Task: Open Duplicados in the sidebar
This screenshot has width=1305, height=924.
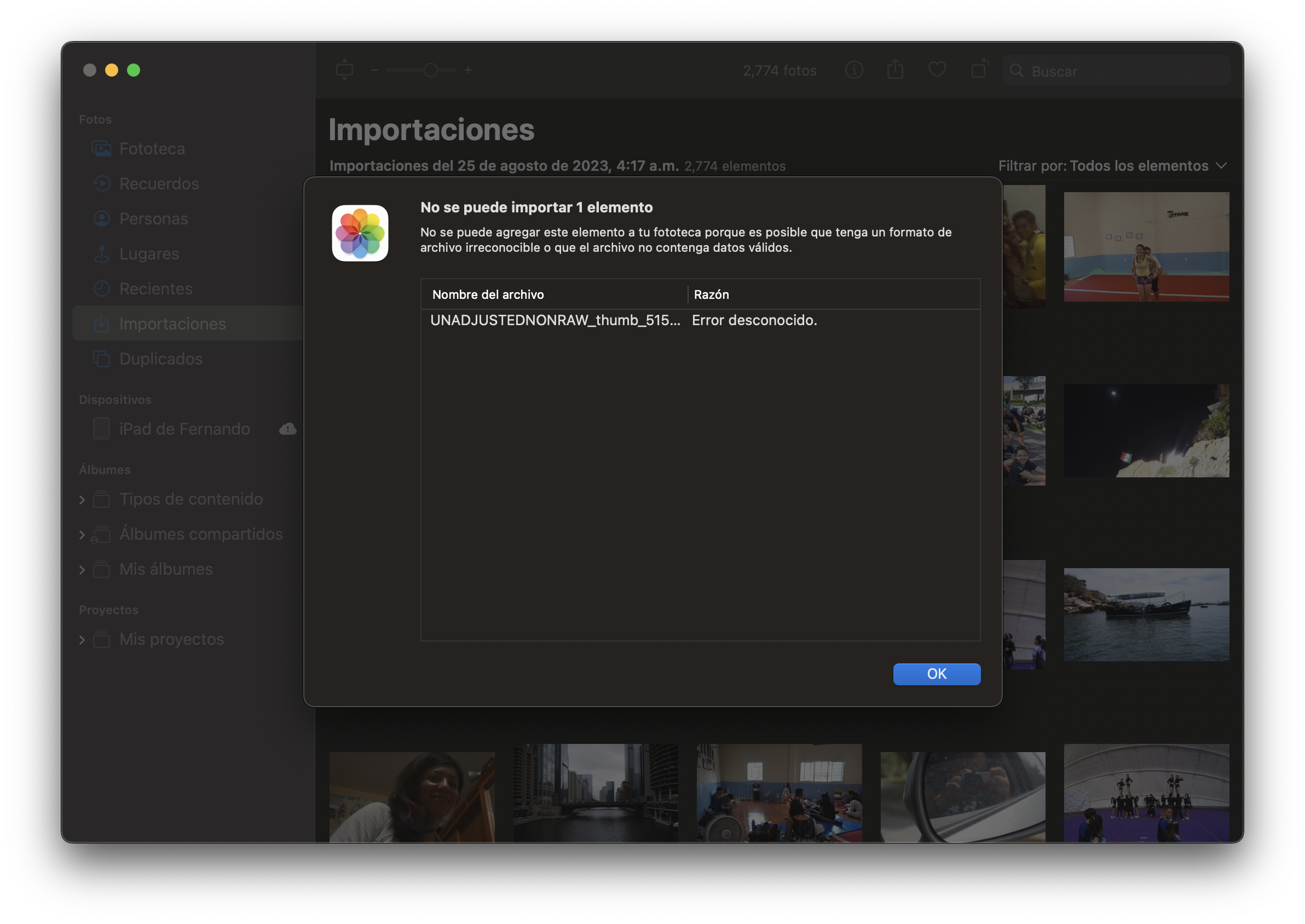Action: pos(160,359)
